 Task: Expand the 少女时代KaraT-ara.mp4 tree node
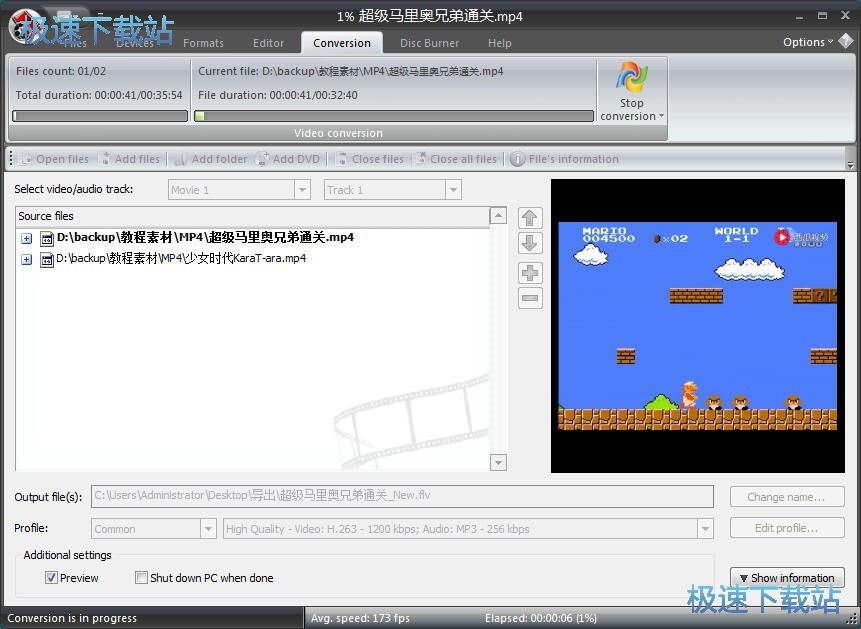tap(26, 259)
